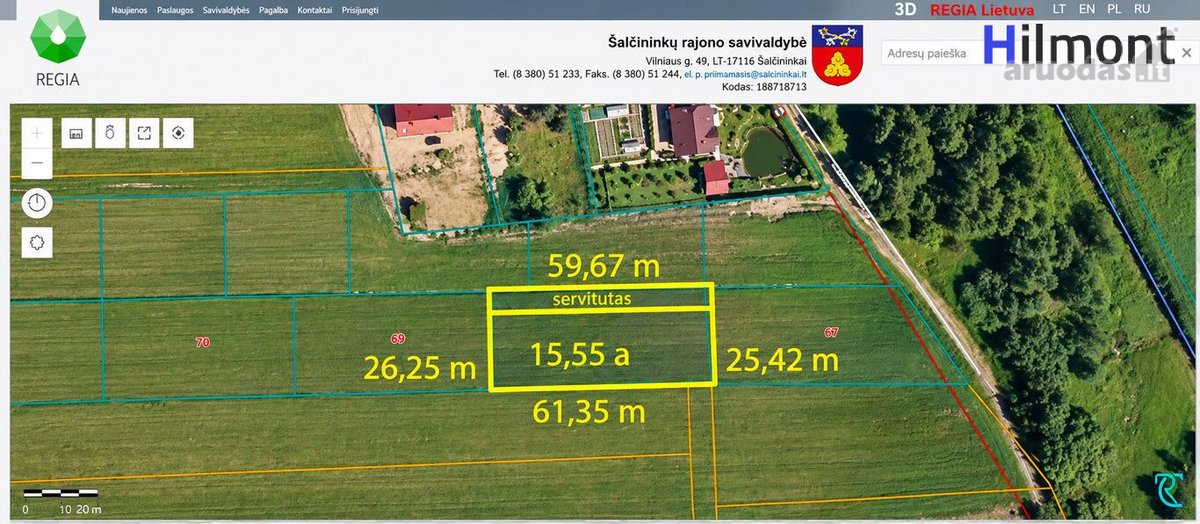Screen dimensions: 1200x524
Task: Click the Šalčininkai municipality coat of arms
Action: pos(838,56)
